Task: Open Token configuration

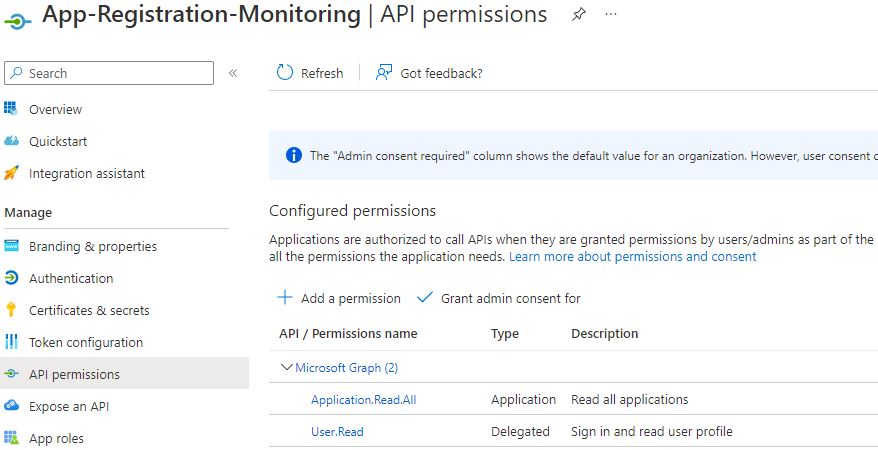Action: click(x=86, y=343)
